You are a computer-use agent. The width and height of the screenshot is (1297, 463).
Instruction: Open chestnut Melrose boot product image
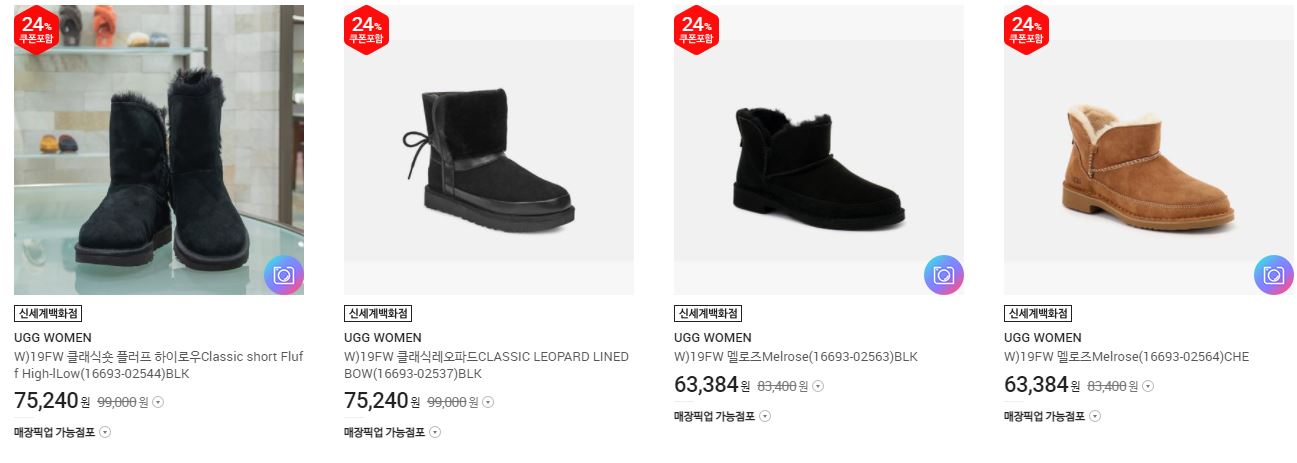click(1149, 150)
